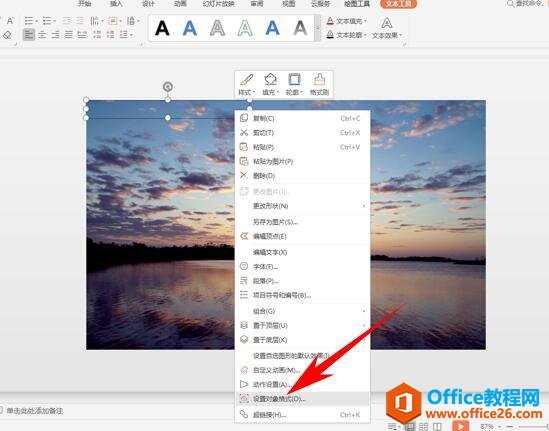Image resolution: width=549 pixels, height=431 pixels.
Task: Toggle align text left
Action: point(29,34)
